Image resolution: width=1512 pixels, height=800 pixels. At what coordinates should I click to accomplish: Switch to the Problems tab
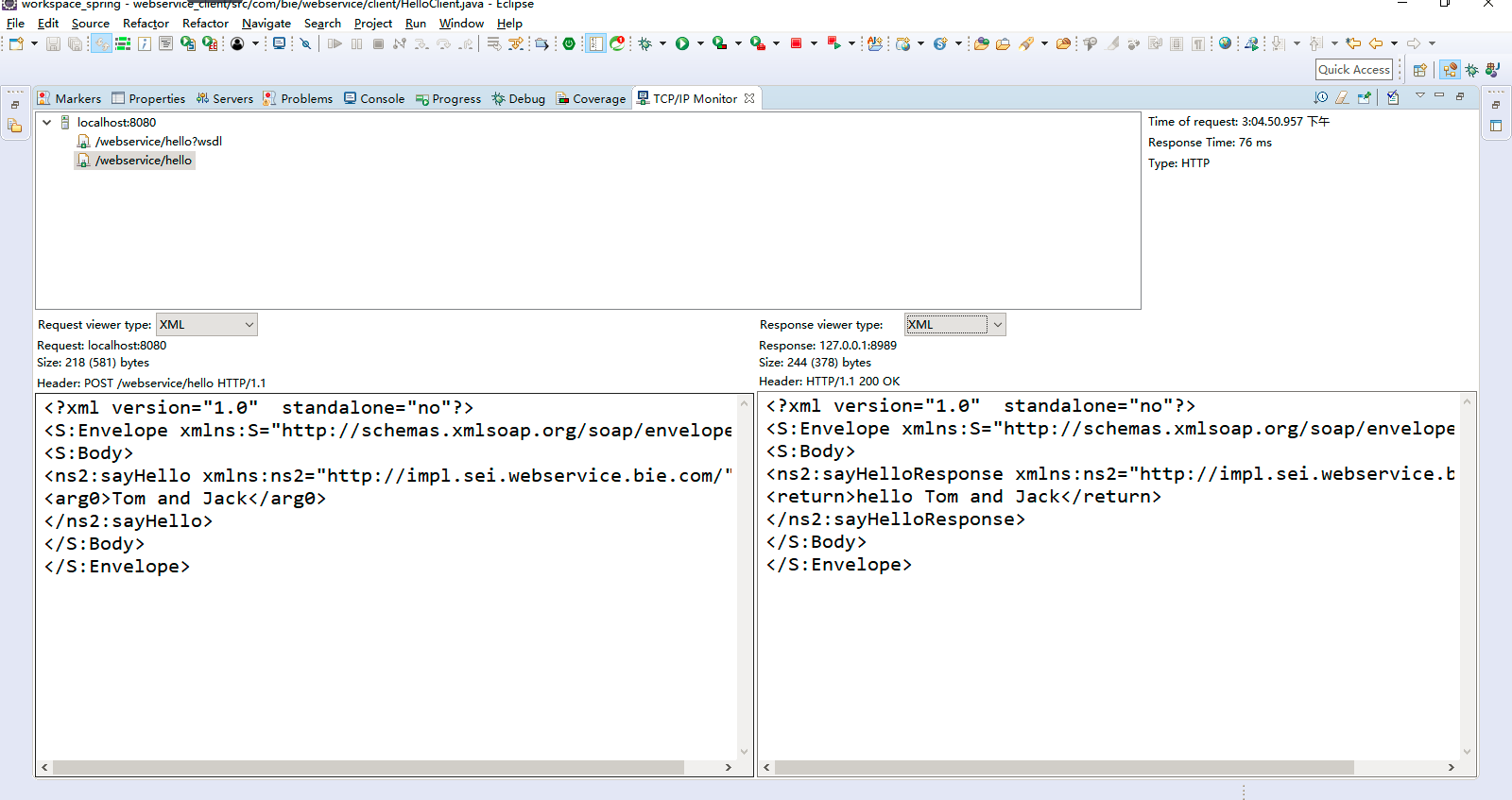click(x=298, y=98)
